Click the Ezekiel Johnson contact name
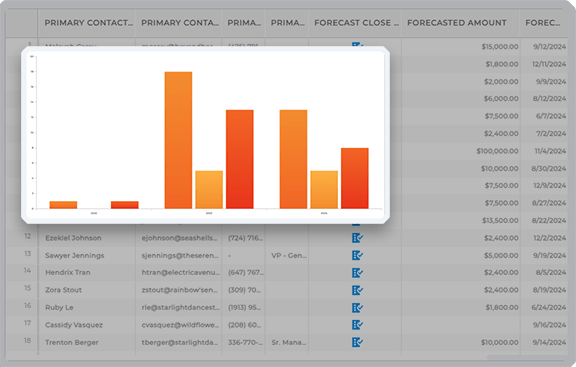The image size is (576, 367). click(73, 238)
